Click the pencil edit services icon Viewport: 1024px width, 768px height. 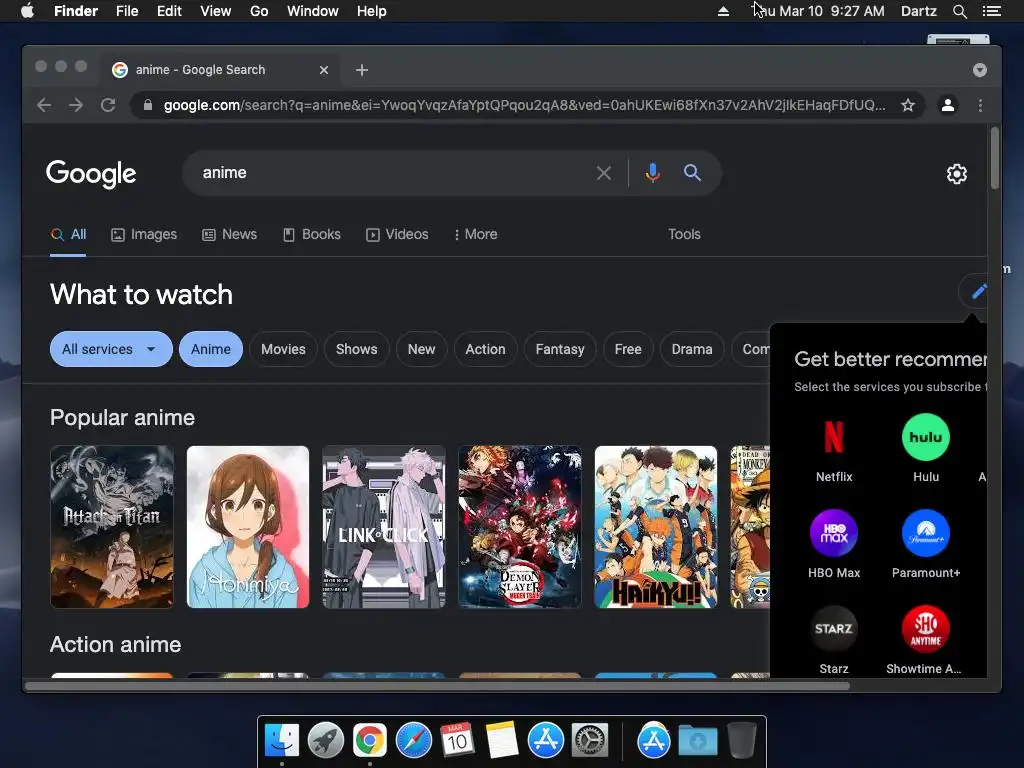click(x=978, y=291)
